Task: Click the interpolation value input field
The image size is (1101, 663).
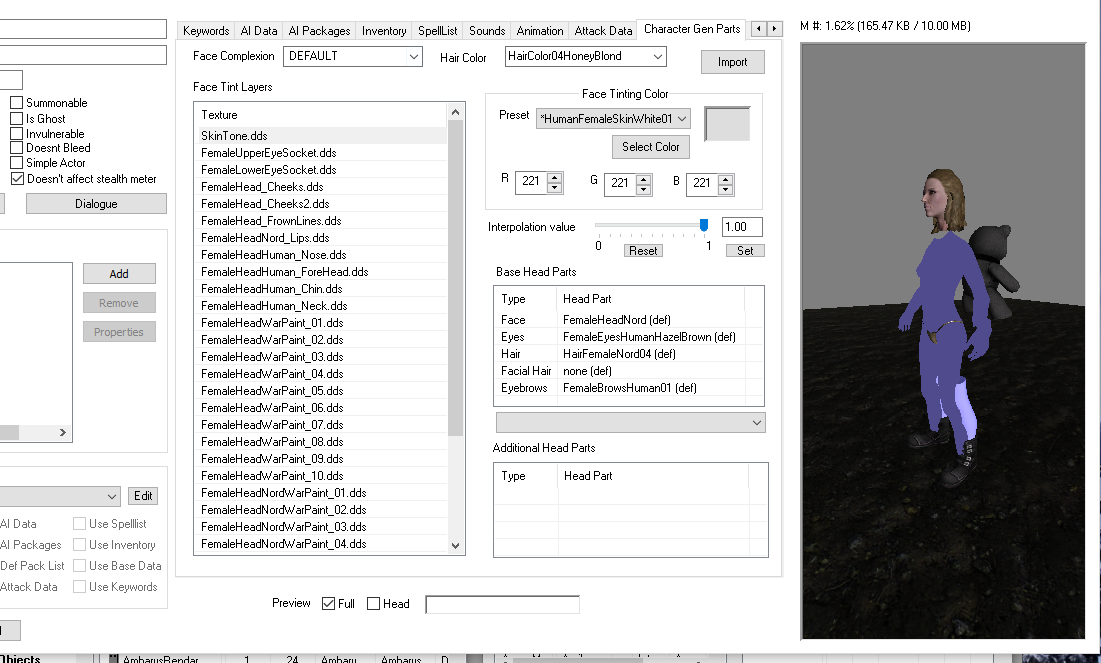Action: tap(742, 227)
